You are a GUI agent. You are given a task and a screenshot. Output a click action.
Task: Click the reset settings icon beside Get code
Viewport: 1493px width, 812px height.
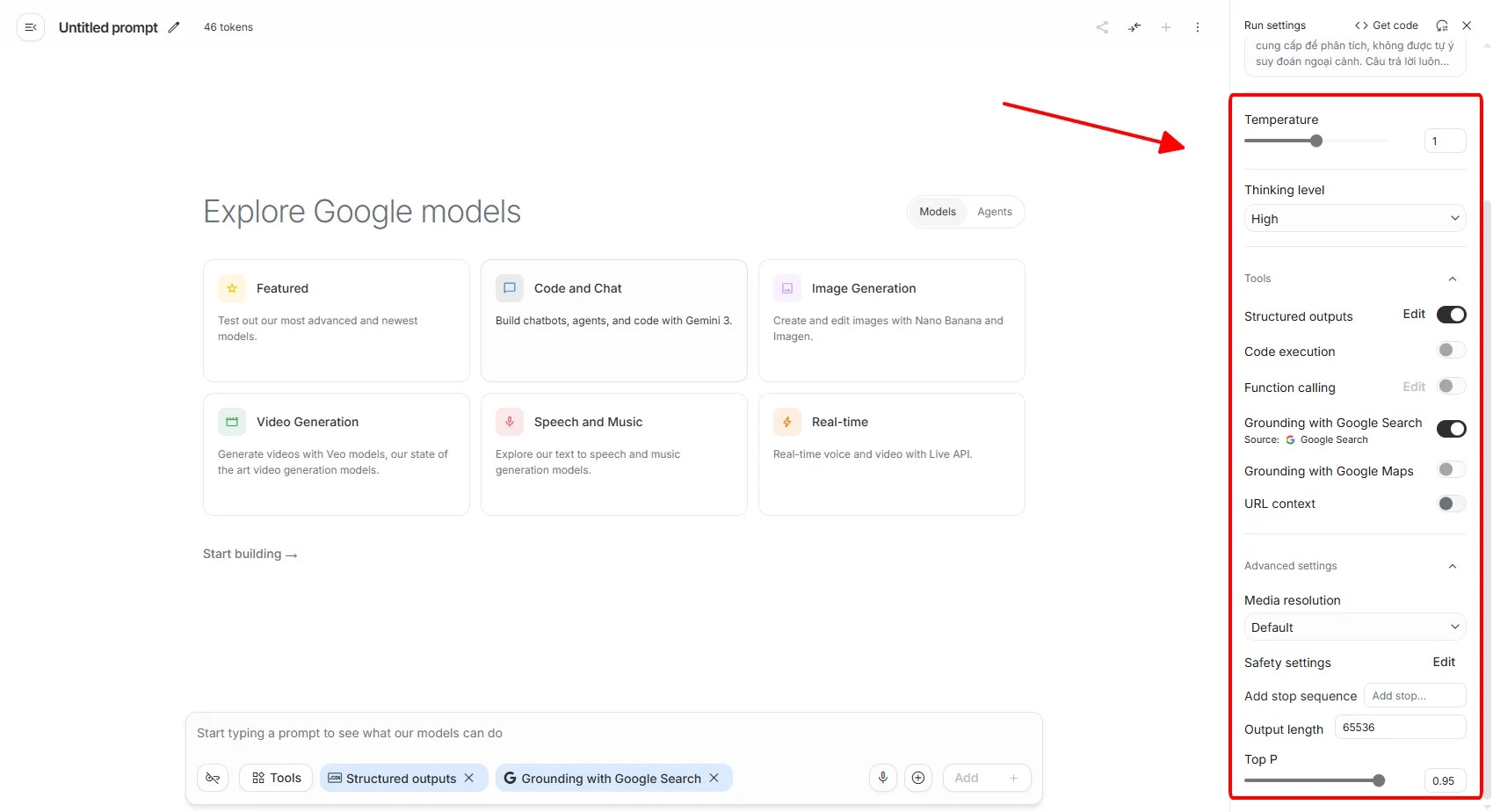[1442, 25]
